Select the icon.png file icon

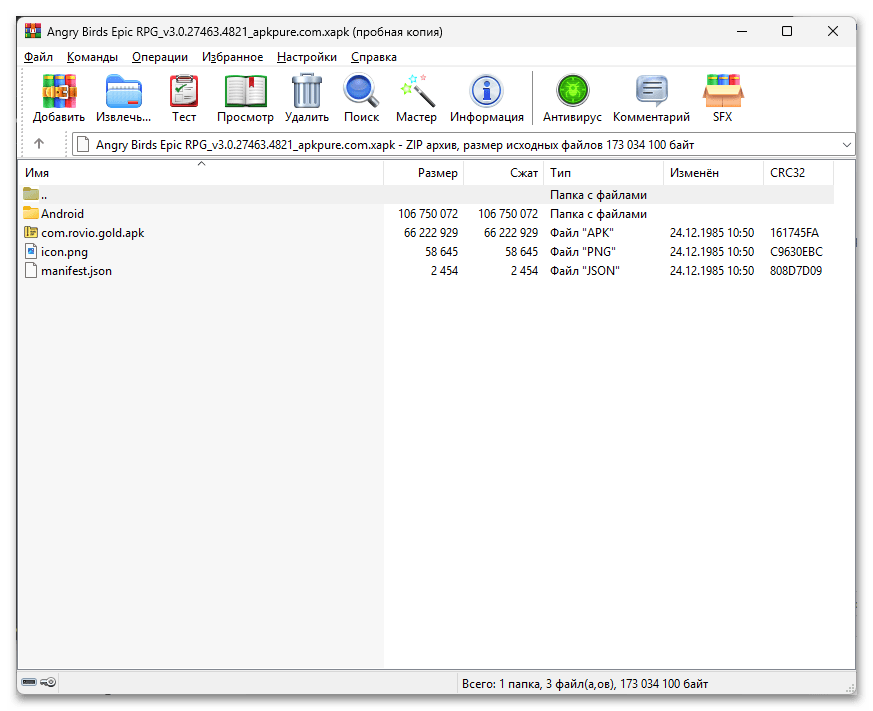tap(31, 251)
